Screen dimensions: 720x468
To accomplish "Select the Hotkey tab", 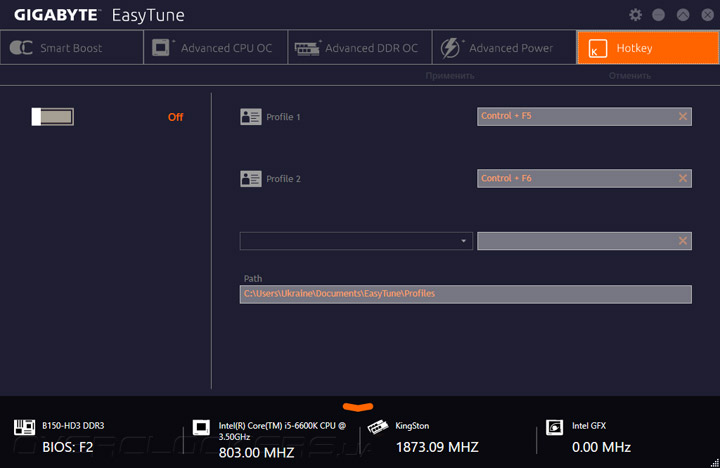I will 648,48.
